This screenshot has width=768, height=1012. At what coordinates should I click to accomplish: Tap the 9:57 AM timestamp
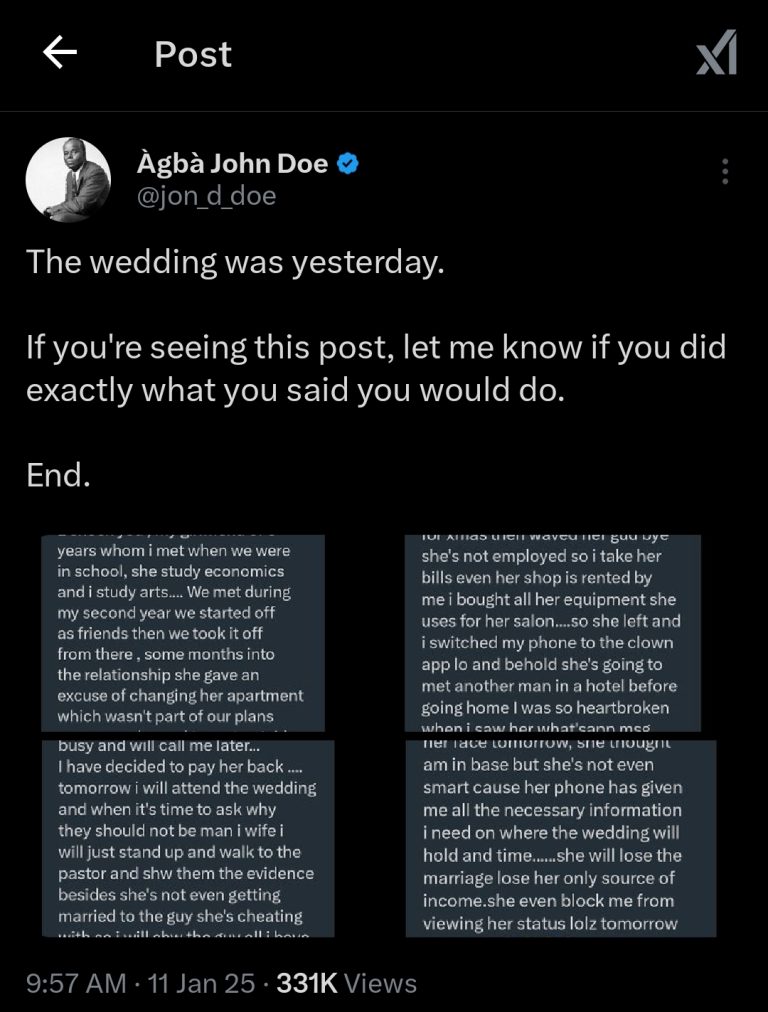tap(77, 983)
